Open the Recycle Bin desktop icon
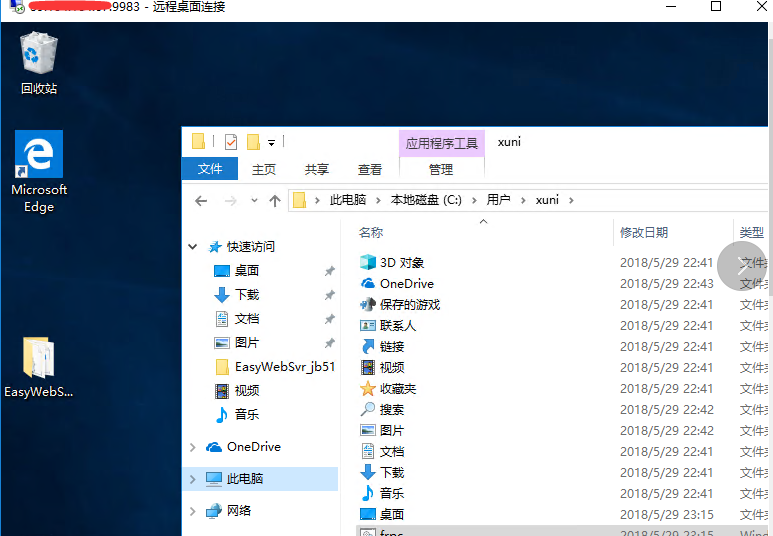The width and height of the screenshot is (773, 536). coord(39,61)
